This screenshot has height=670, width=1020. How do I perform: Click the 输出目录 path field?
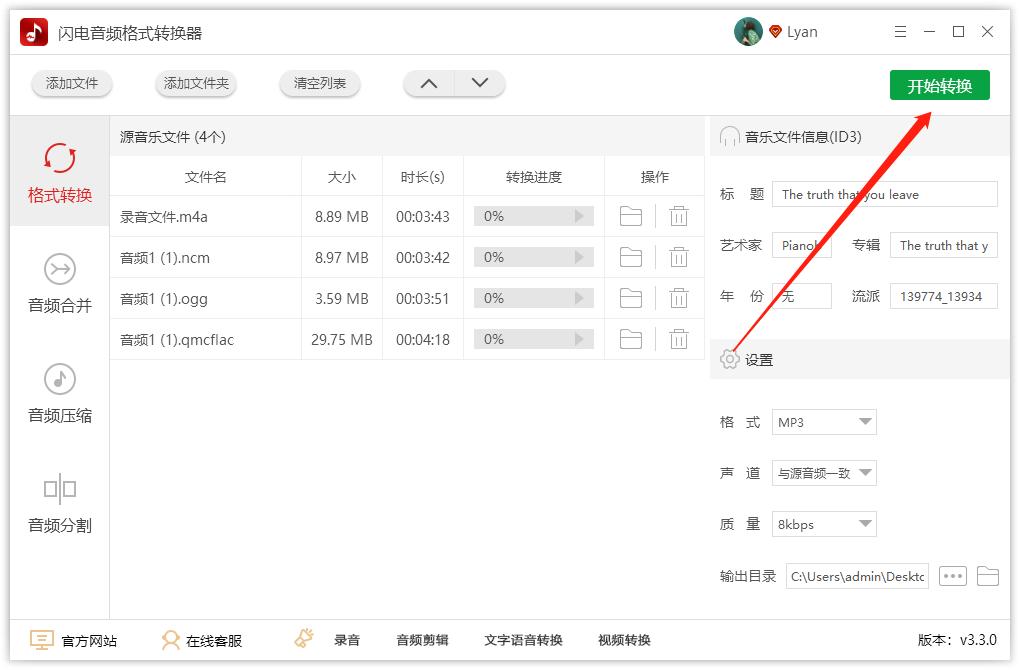[x=857, y=576]
